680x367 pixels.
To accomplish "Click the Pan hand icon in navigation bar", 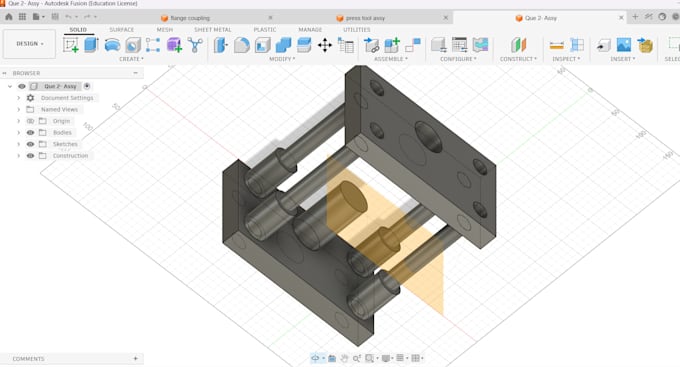I will (344, 358).
